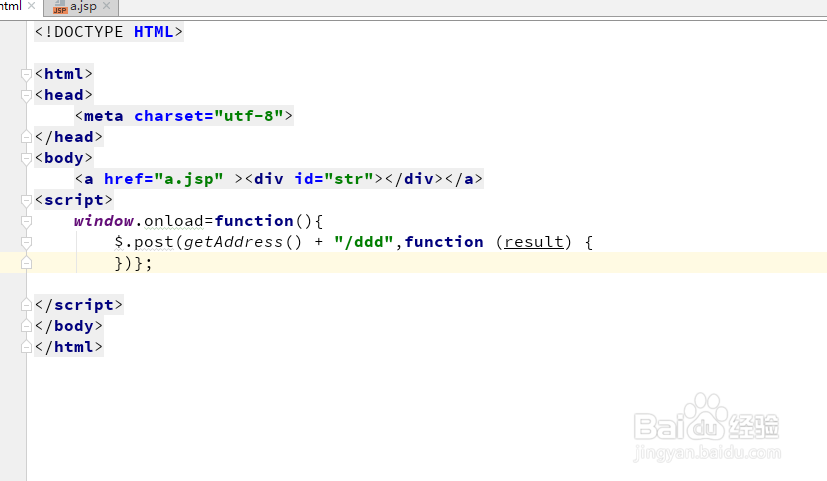The width and height of the screenshot is (827, 481).
Task: Toggle fold marker at the })}; line
Action: tap(26, 263)
